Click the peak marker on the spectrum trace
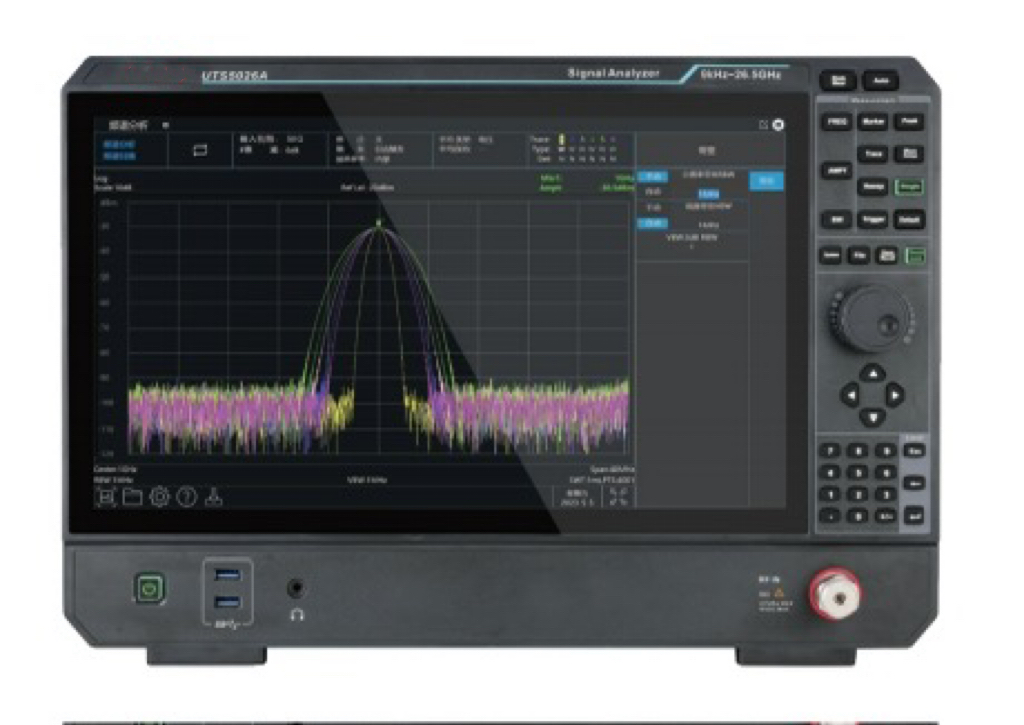The width and height of the screenshot is (1024, 725). [379, 222]
